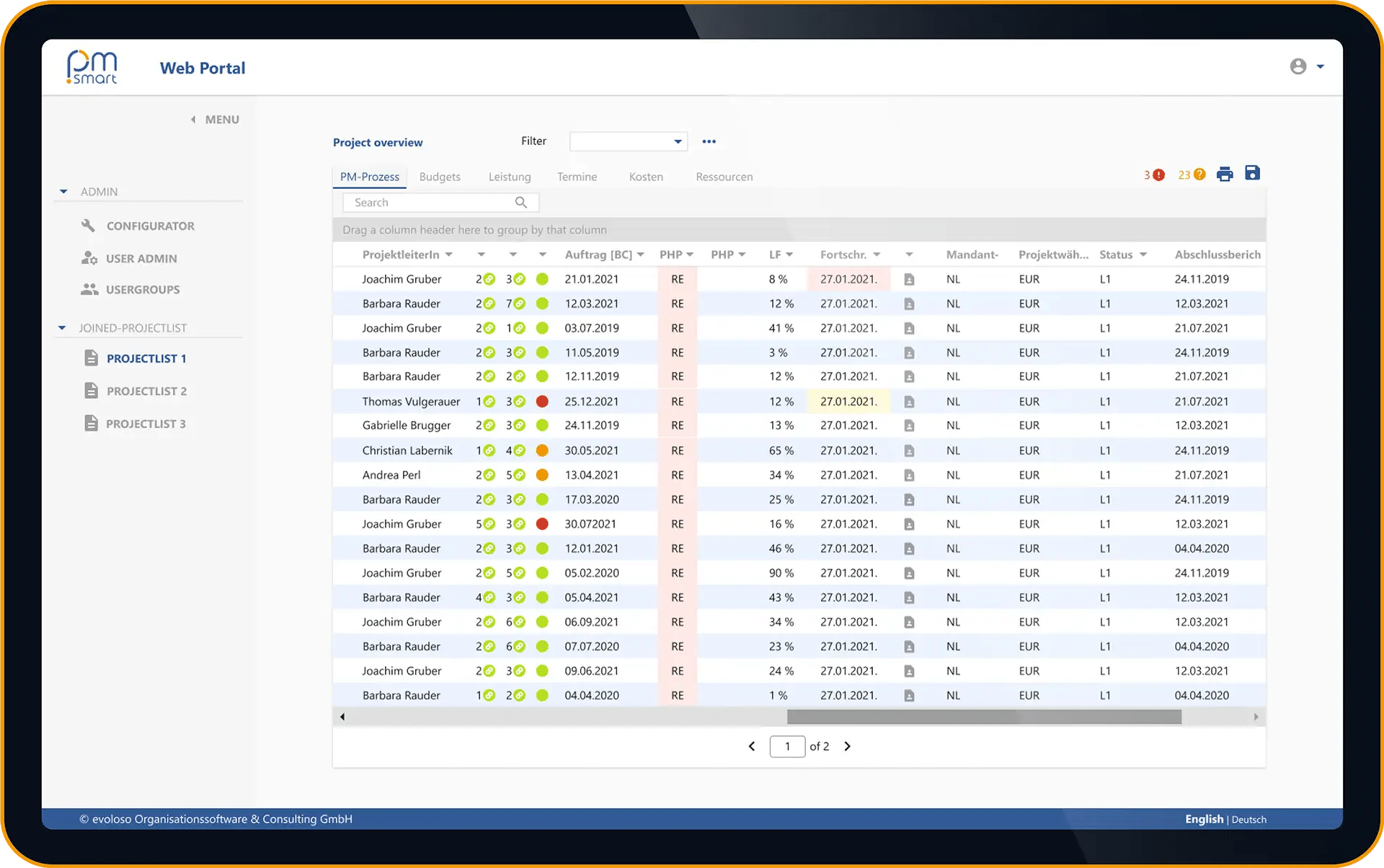1384x868 pixels.
Task: Open Thomas Vulgerauer row document icon
Action: (909, 402)
